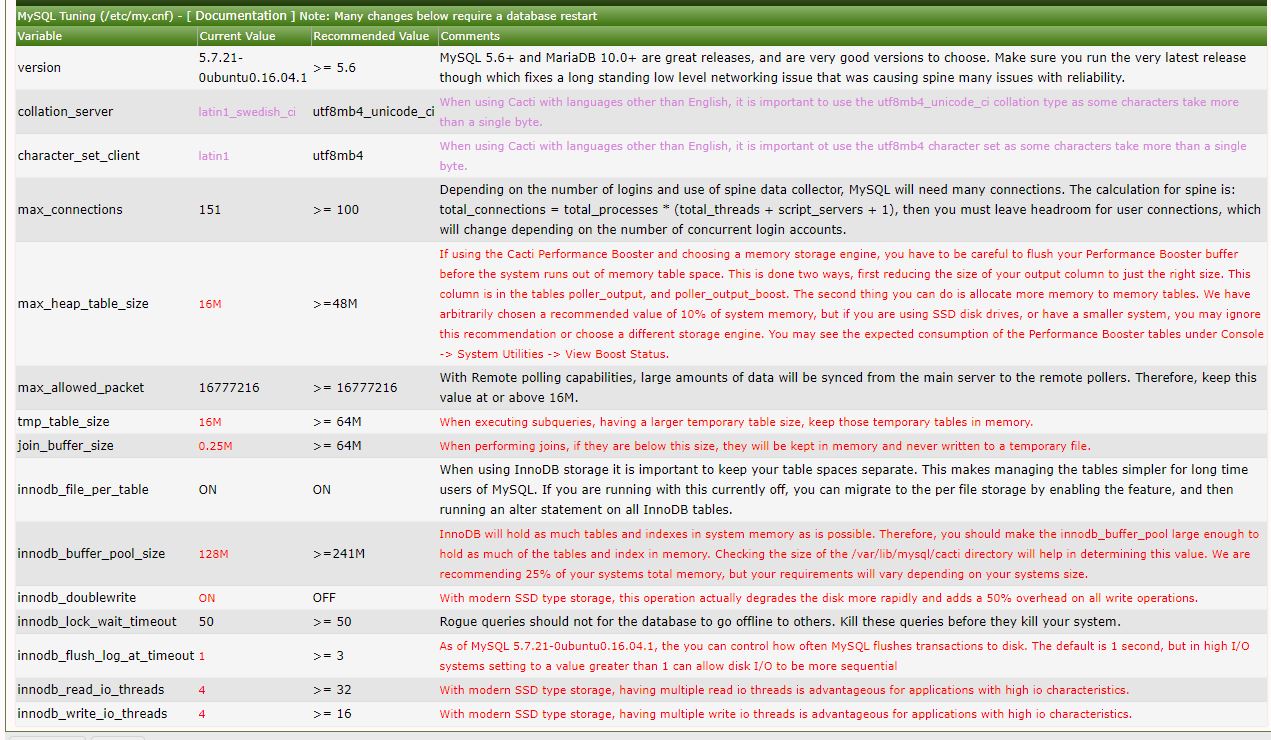Click recommended ">= 64M" in join_buffer_size row
This screenshot has width=1271, height=740.
(337, 446)
